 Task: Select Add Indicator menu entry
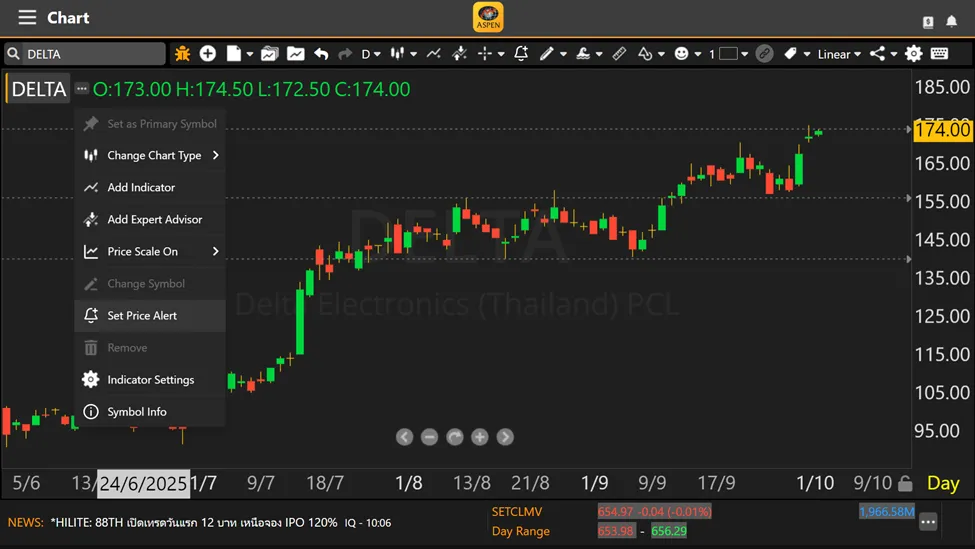tap(141, 187)
